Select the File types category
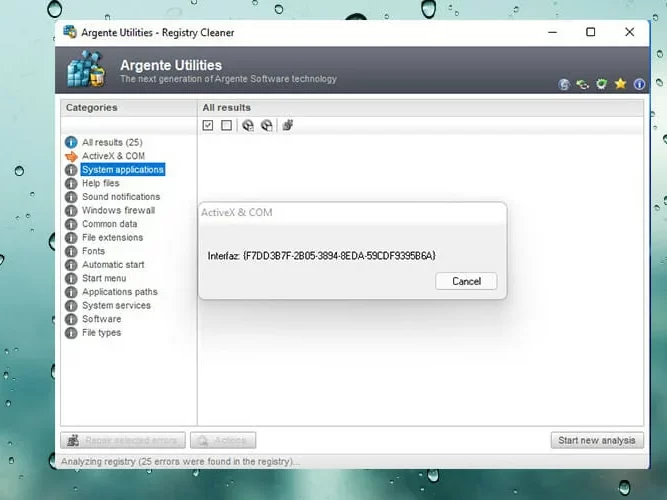The image size is (667, 500). pos(101,333)
